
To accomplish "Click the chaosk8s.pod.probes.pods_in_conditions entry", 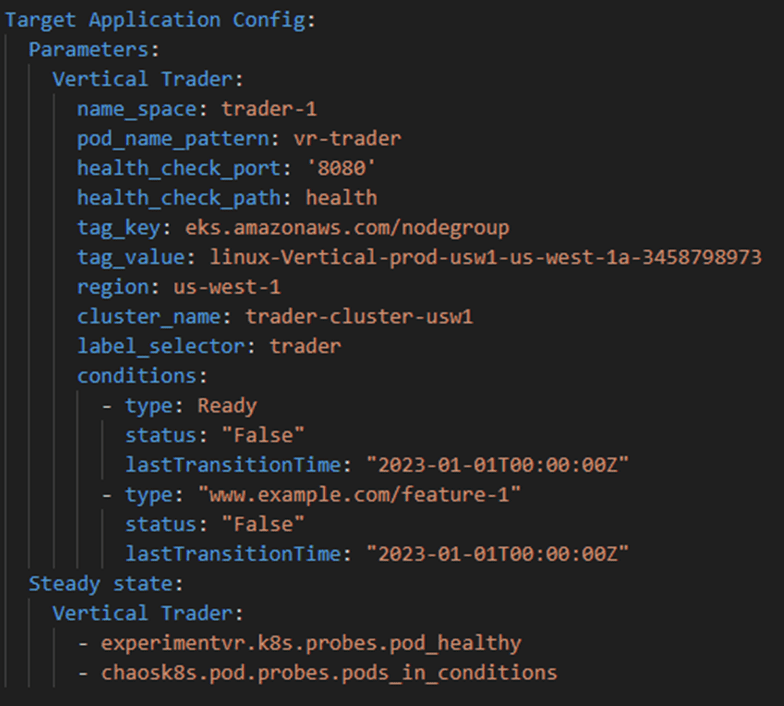I will point(329,673).
